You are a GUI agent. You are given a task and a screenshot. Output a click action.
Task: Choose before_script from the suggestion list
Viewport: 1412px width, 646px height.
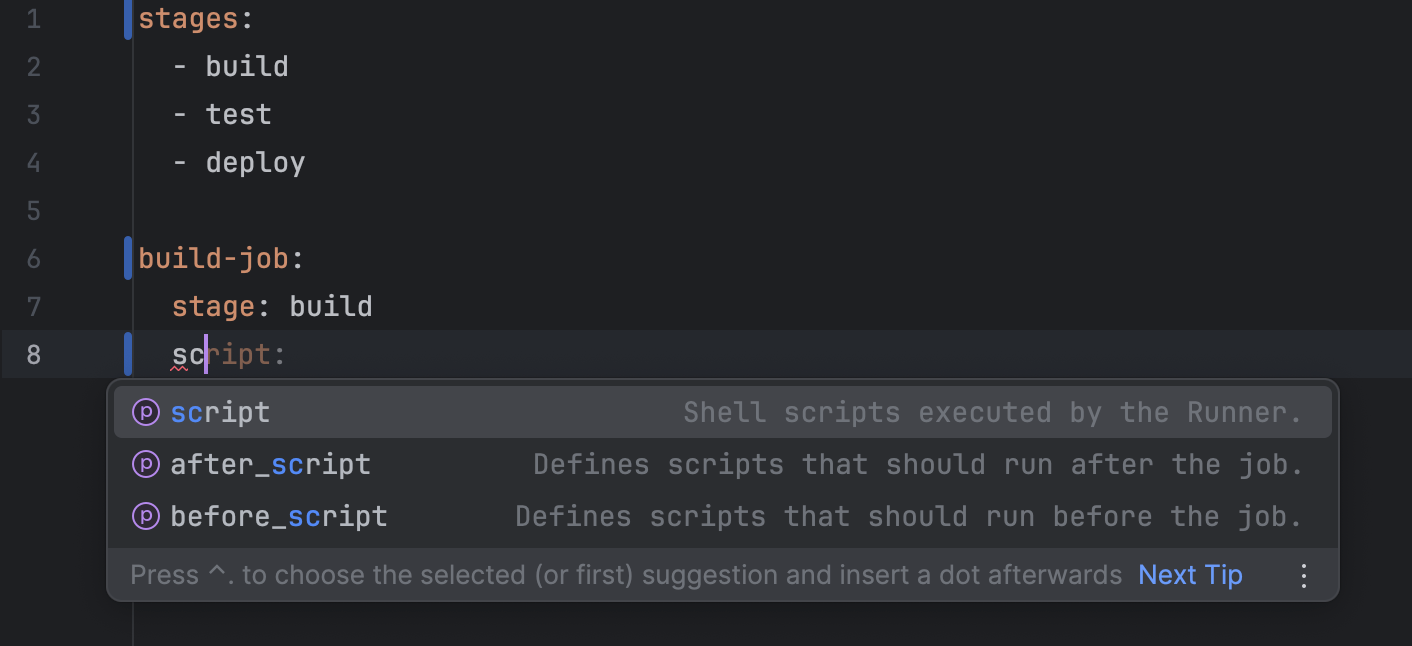[278, 516]
